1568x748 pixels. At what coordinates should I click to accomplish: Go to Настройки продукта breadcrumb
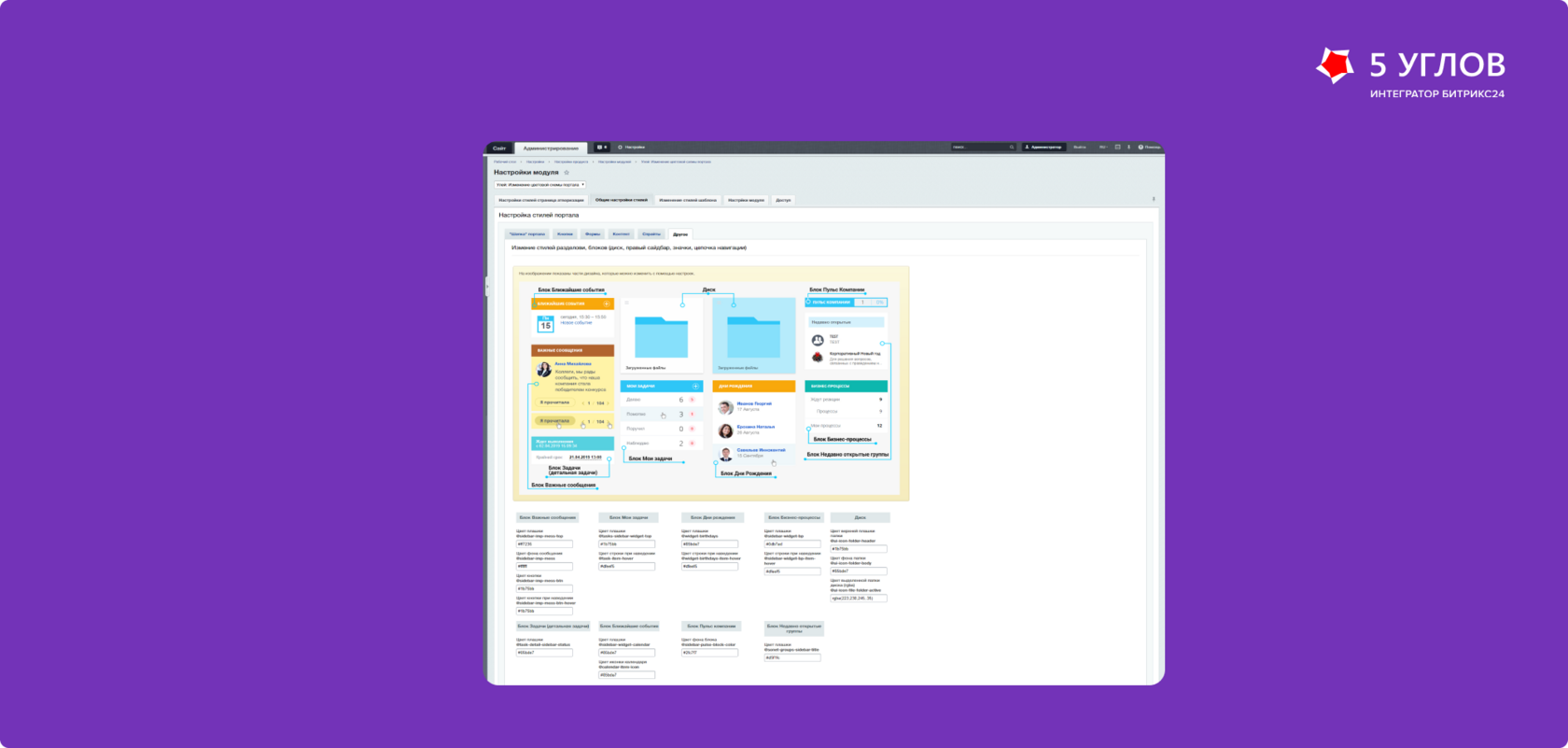point(571,162)
